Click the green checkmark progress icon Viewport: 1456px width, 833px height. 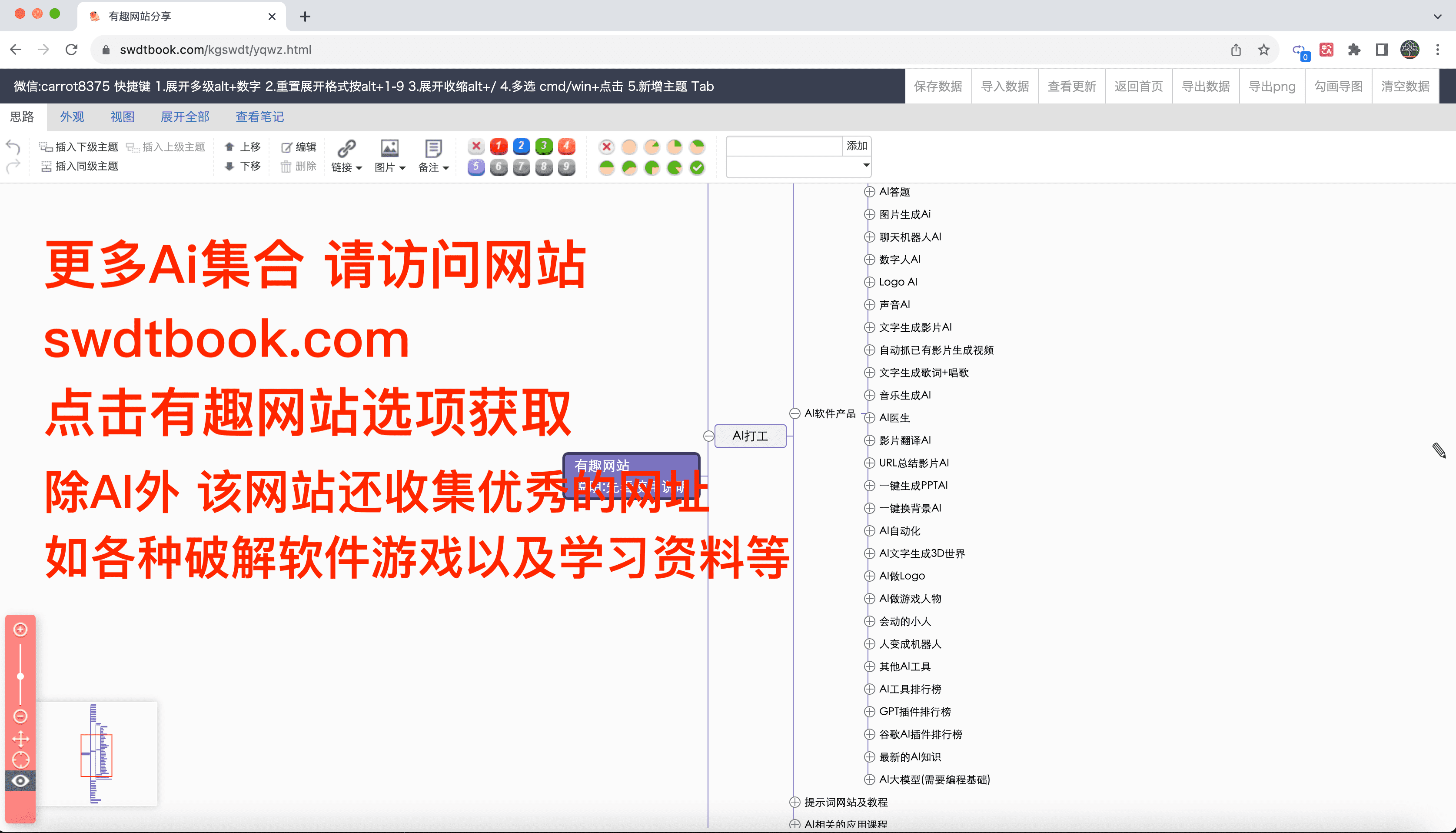click(x=697, y=168)
